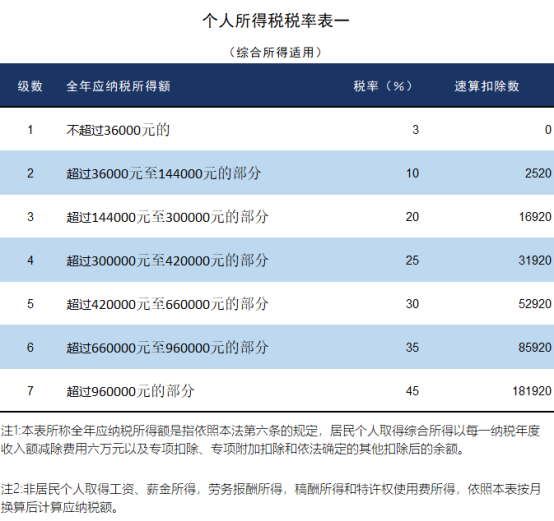Click the 注2 footnote text
554x521 pixels.
click(271, 498)
